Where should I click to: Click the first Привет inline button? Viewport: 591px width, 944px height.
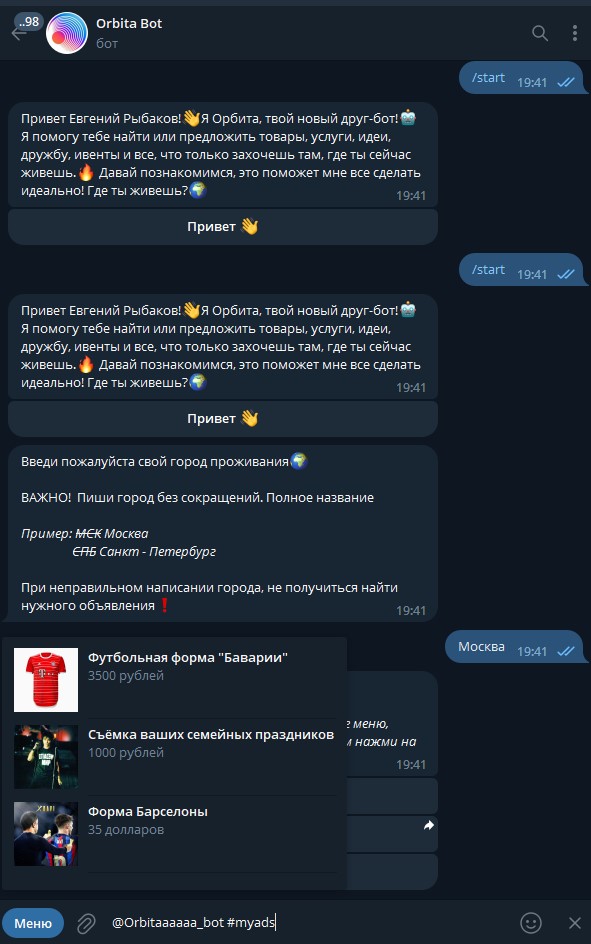223,227
